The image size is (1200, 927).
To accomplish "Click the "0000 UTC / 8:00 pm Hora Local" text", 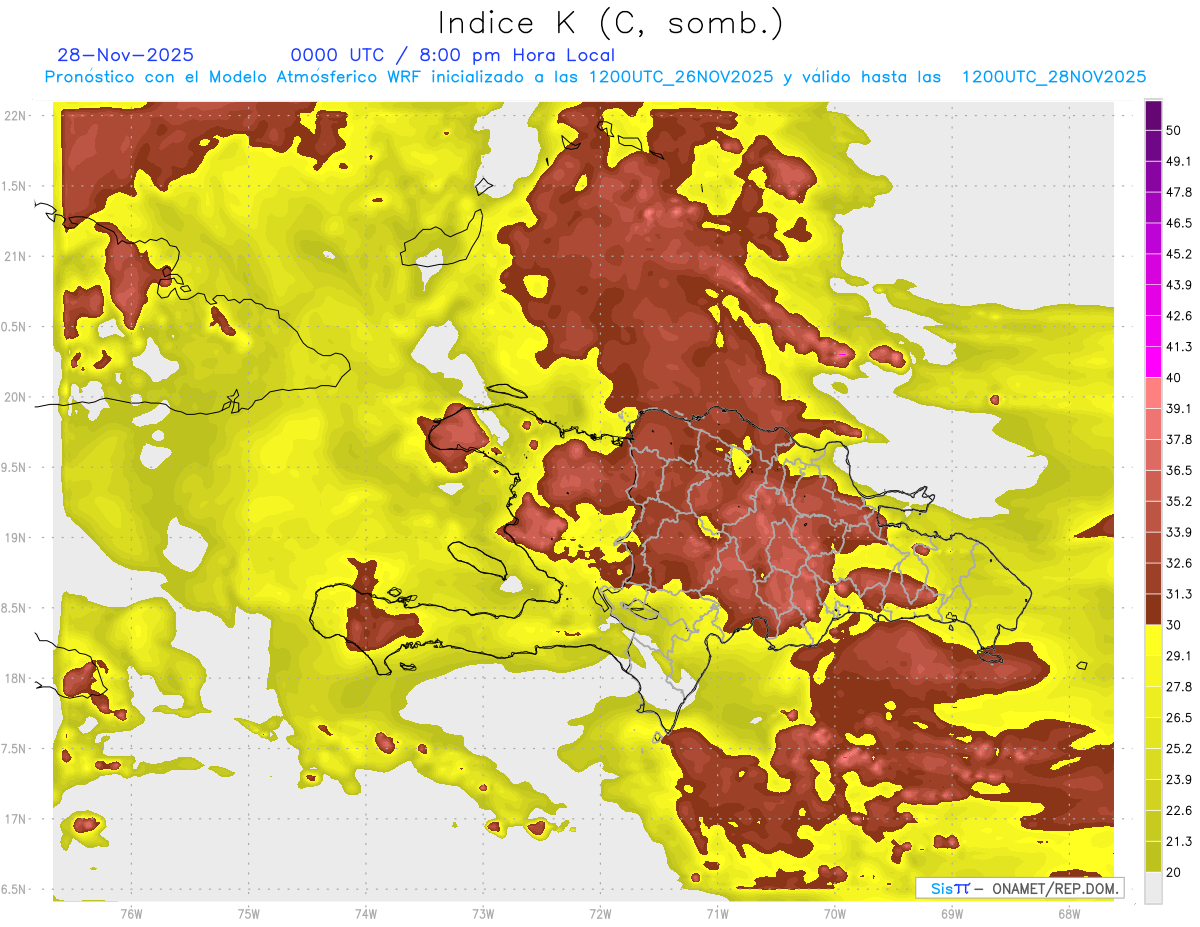I will 452,55.
